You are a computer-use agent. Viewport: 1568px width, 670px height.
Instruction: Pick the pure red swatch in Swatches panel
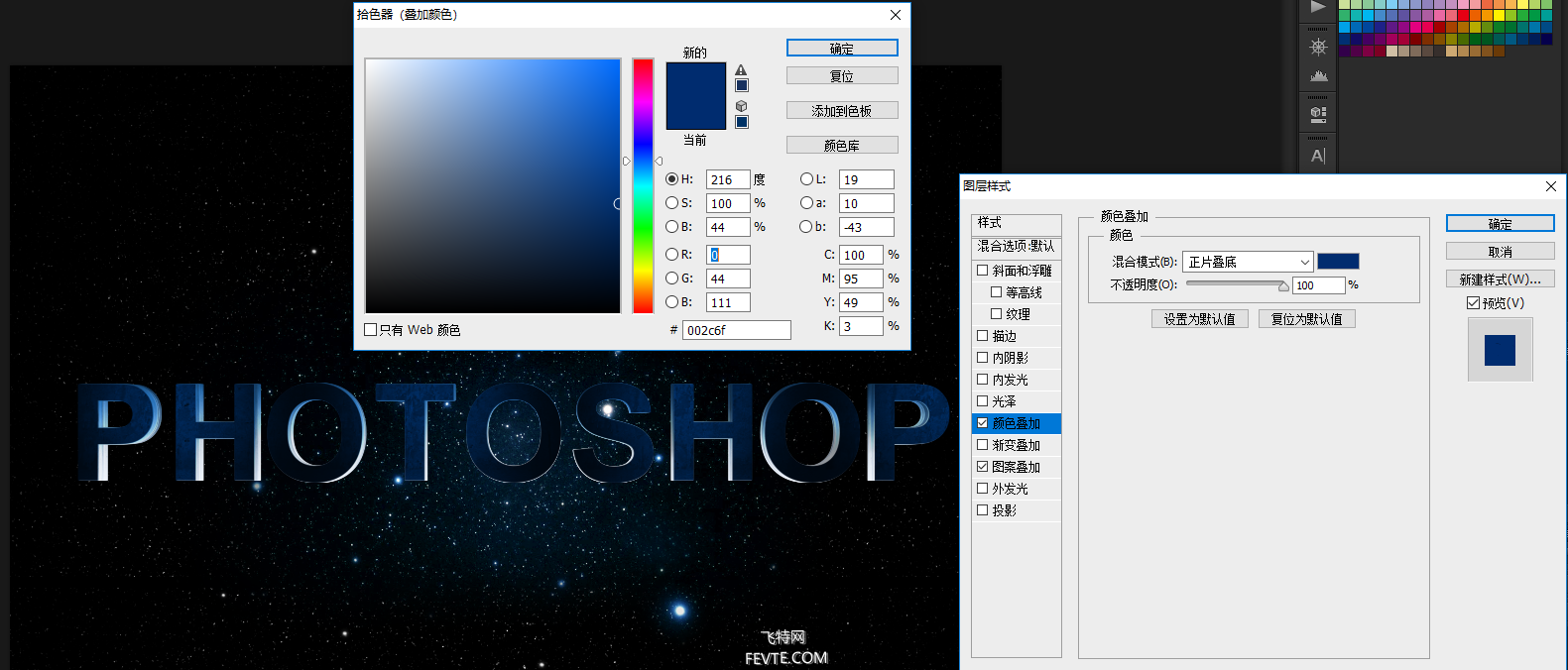[x=1464, y=16]
